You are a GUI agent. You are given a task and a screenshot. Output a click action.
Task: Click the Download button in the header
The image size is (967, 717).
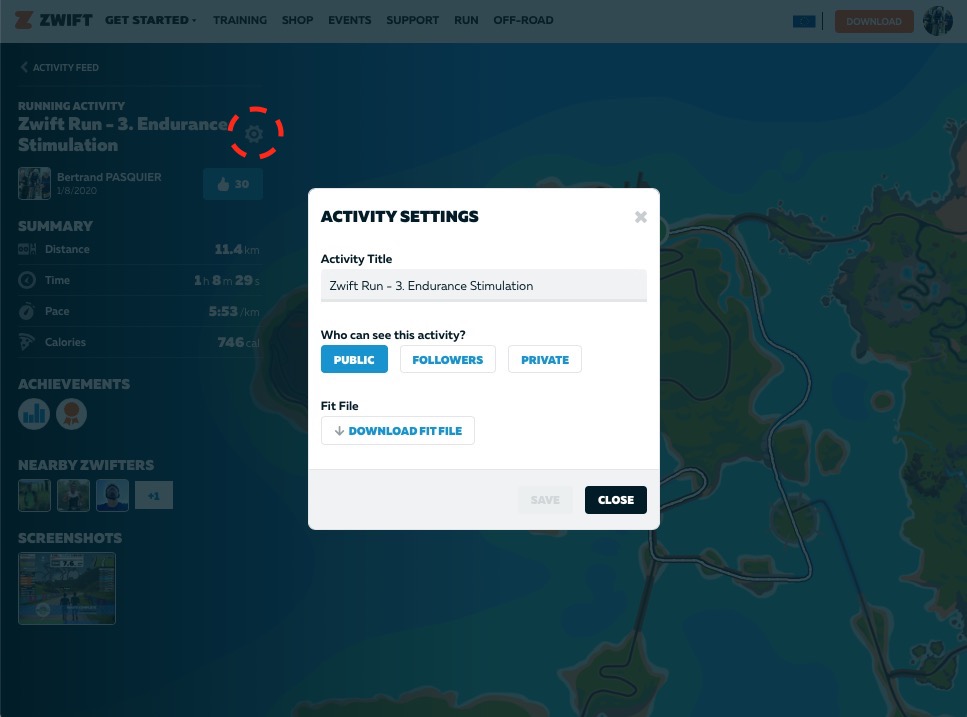874,22
